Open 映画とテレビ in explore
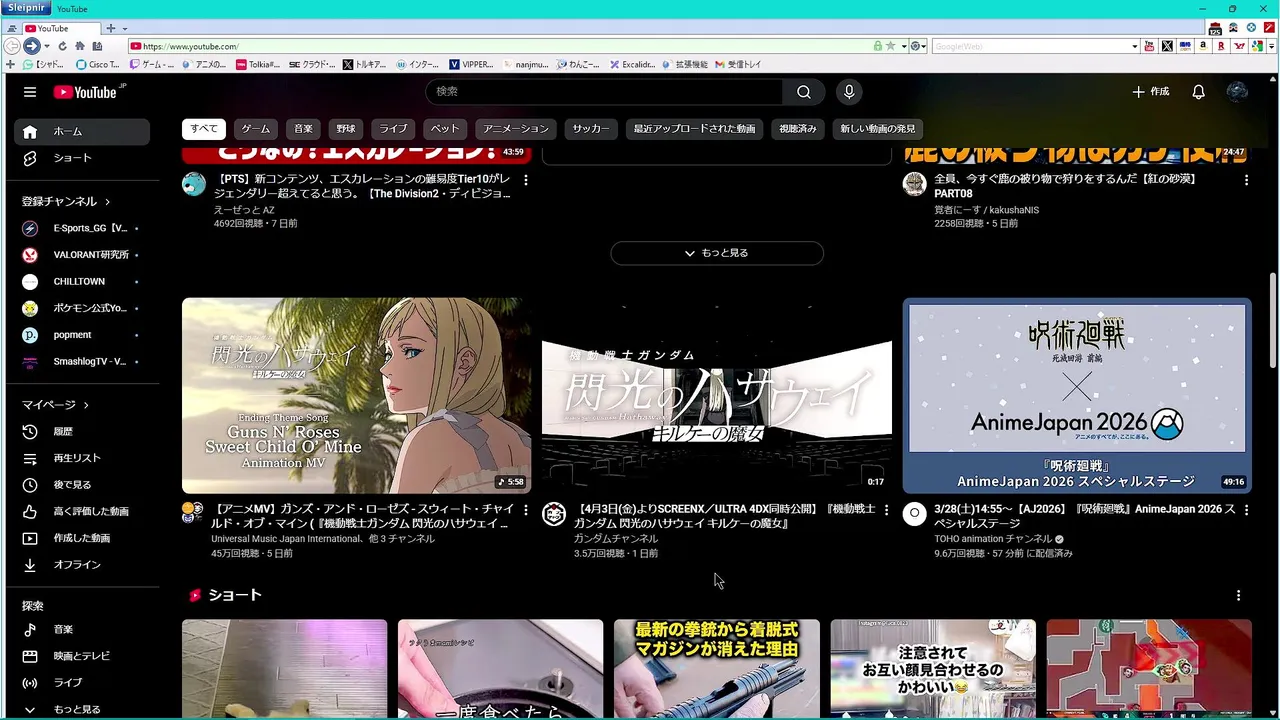 click(82, 656)
